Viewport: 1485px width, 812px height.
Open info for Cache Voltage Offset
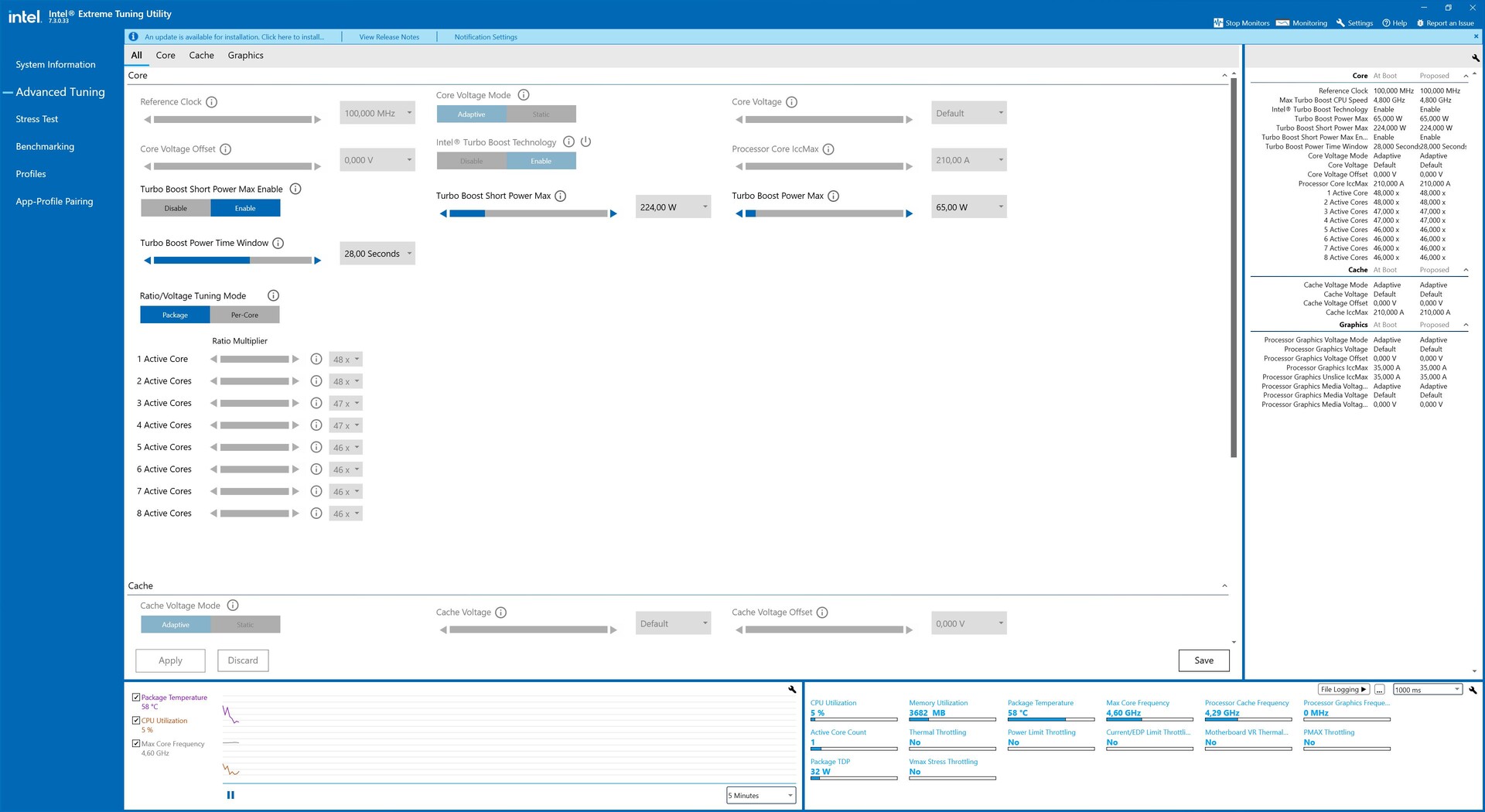[822, 612]
